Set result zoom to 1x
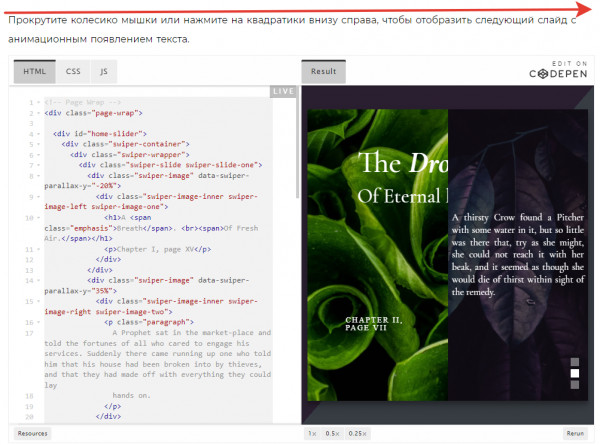The image size is (600, 445). pyautogui.click(x=312, y=434)
